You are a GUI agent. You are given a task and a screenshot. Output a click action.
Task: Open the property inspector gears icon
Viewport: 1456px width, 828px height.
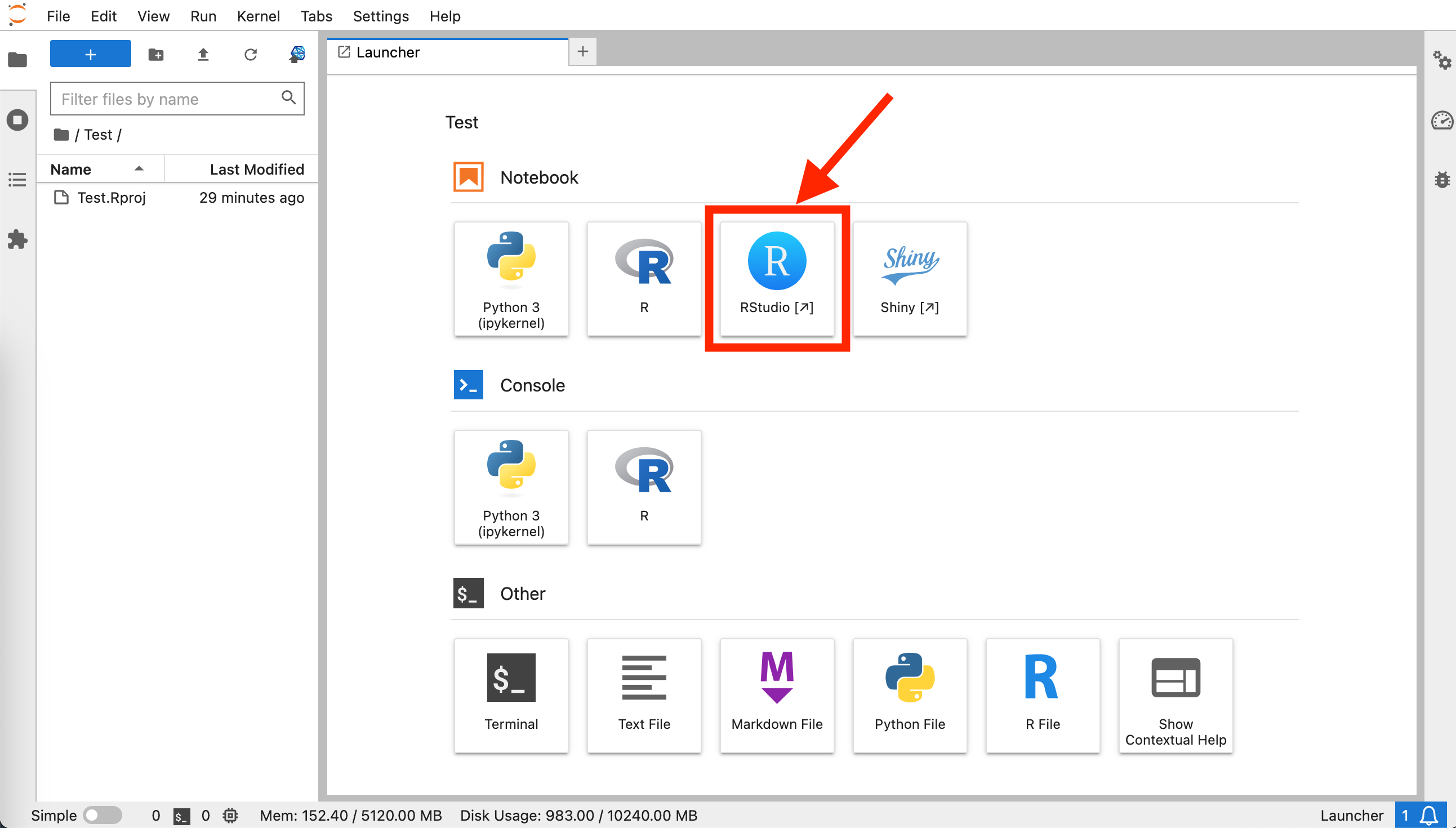click(x=1442, y=60)
